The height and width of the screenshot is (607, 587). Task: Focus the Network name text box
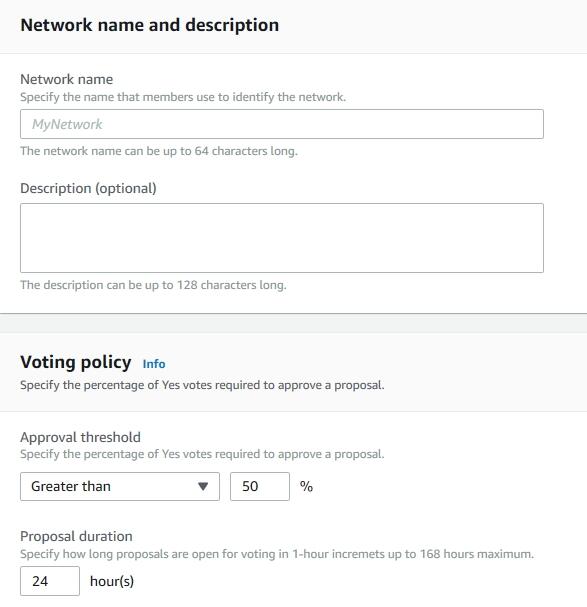(282, 124)
